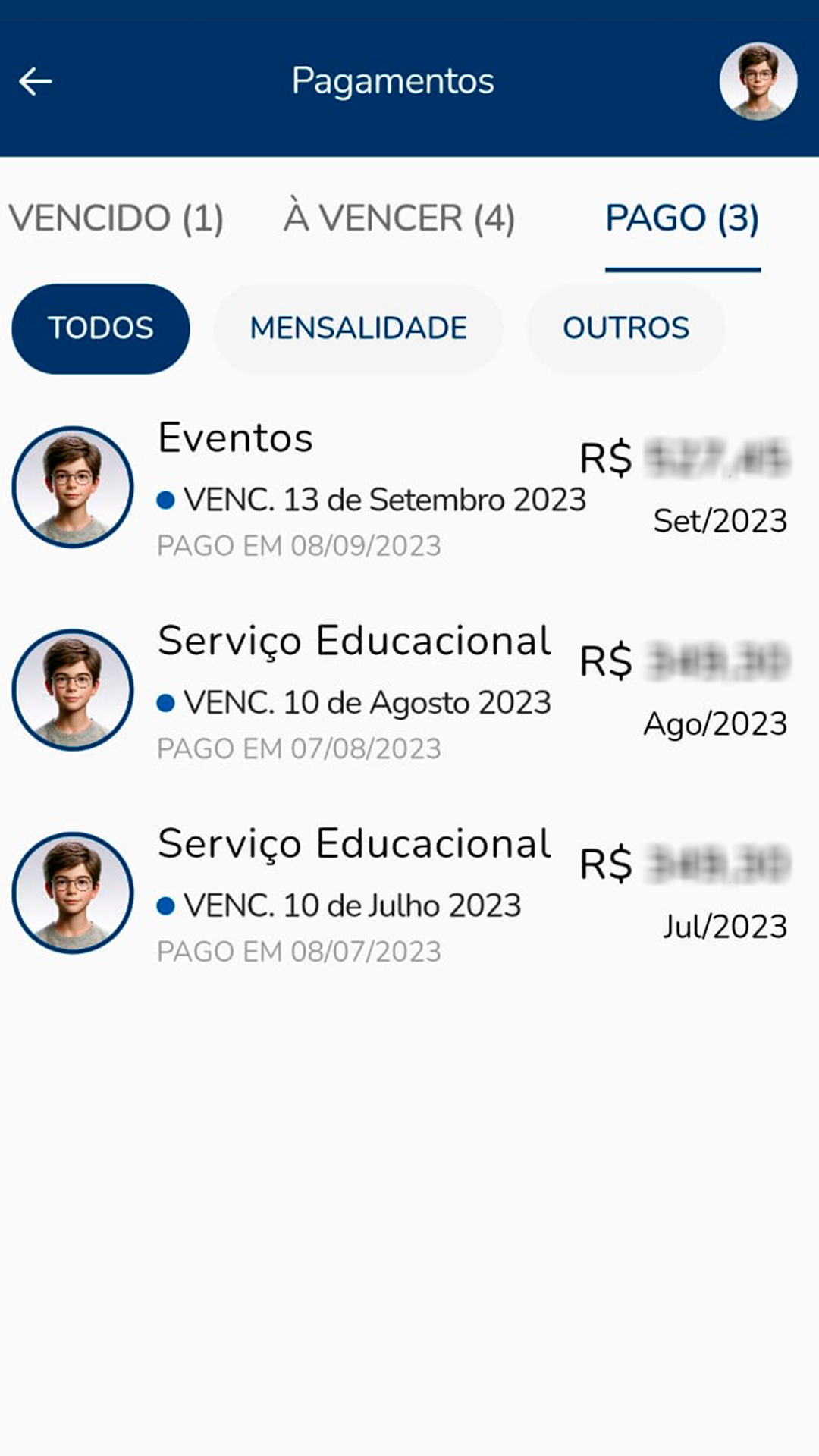This screenshot has height=1456, width=819.
Task: Tap the avatar beside July Serviço Educacional
Action: 73,893
